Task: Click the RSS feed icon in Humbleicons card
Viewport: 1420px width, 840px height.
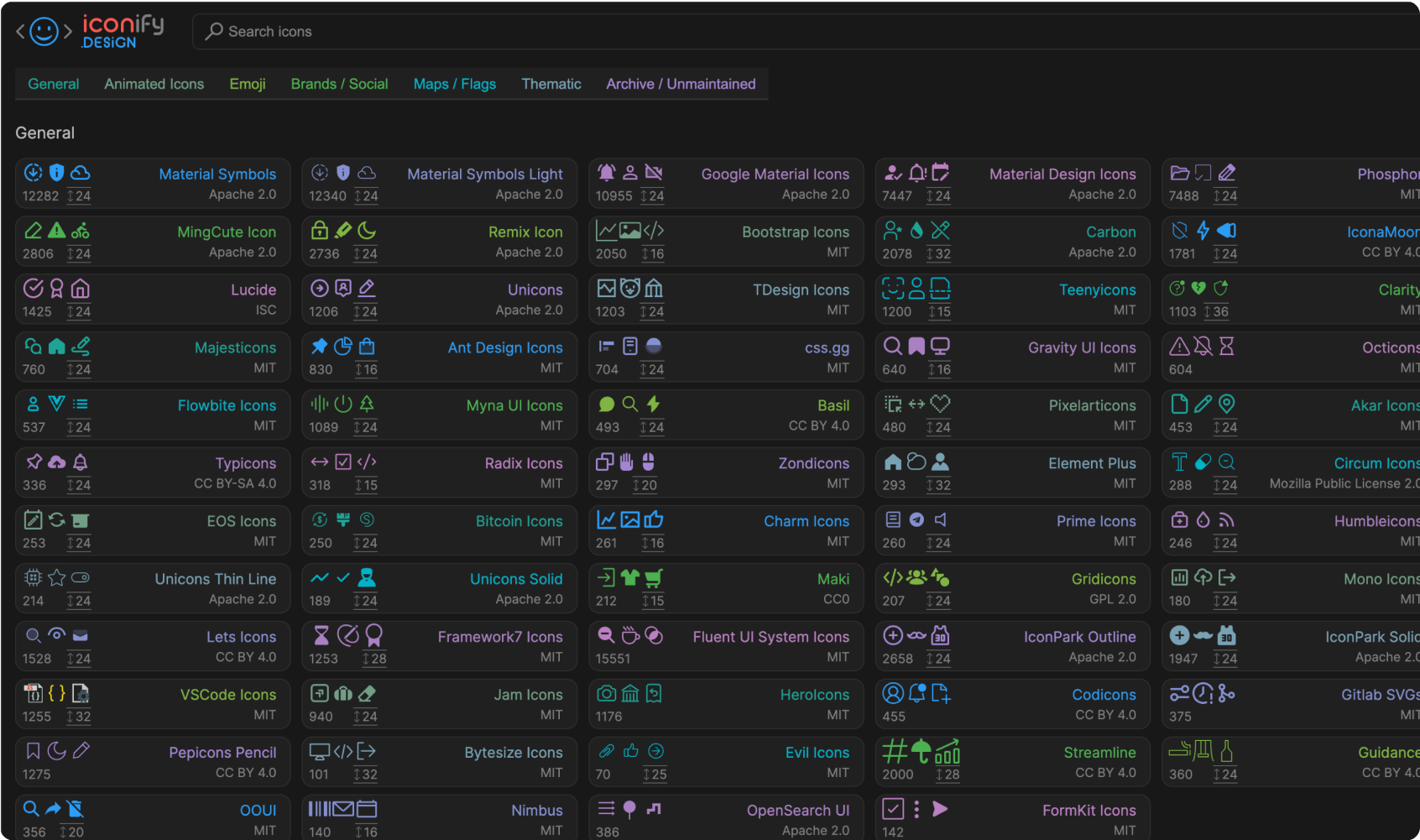Action: [x=1227, y=520]
